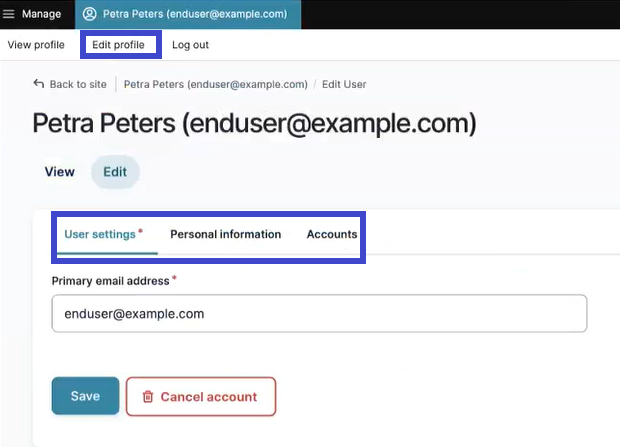620x447 pixels.
Task: Open the View profile link
Action: [x=36, y=45]
